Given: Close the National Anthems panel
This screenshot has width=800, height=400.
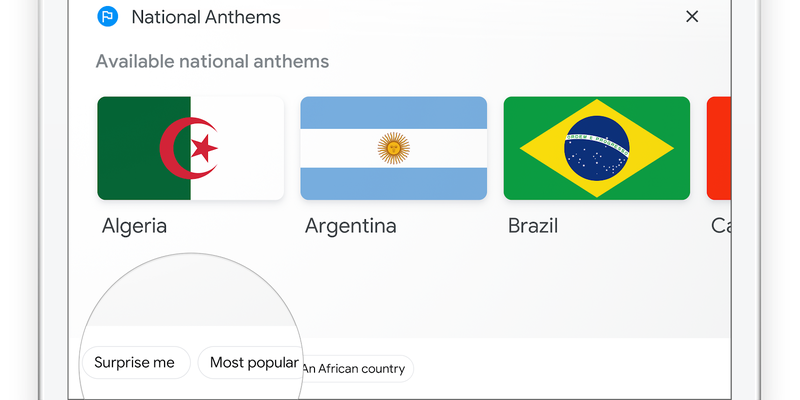Looking at the screenshot, I should [x=692, y=17].
